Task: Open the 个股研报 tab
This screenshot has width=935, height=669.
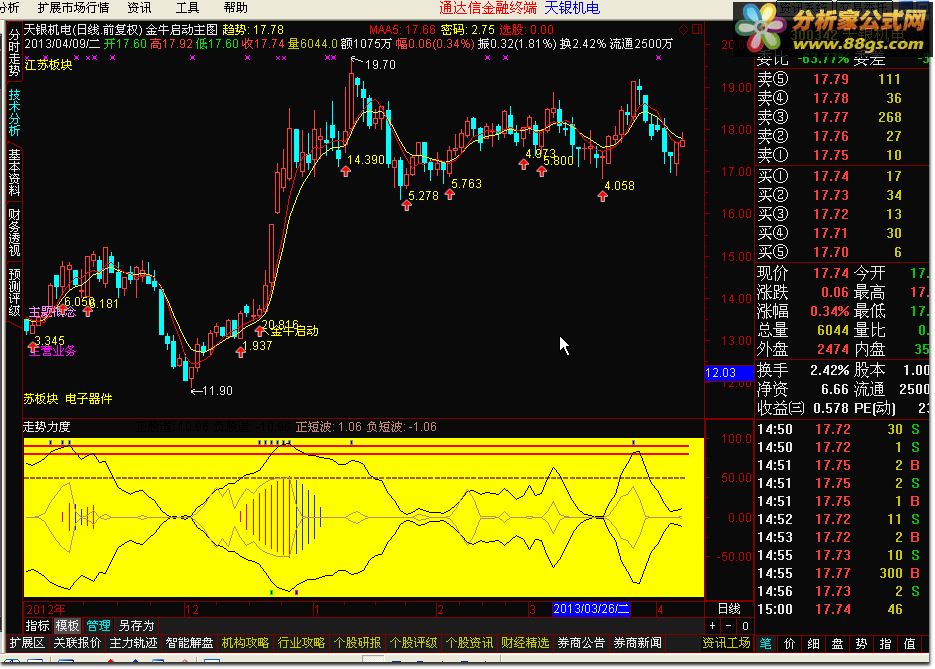Action: 357,643
